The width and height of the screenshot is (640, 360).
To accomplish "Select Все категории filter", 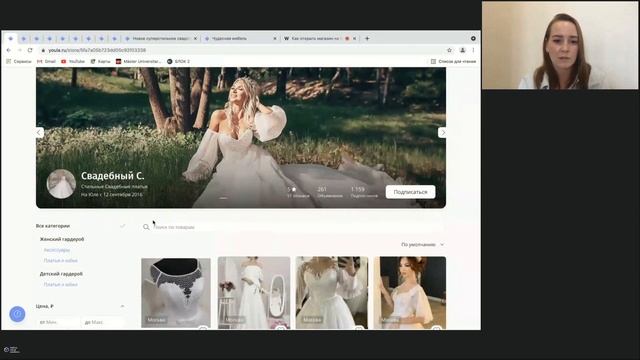I will tap(53, 226).
